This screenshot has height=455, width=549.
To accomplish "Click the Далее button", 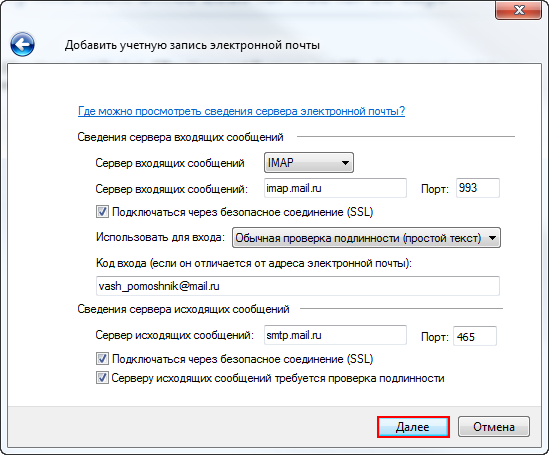I will [x=413, y=427].
